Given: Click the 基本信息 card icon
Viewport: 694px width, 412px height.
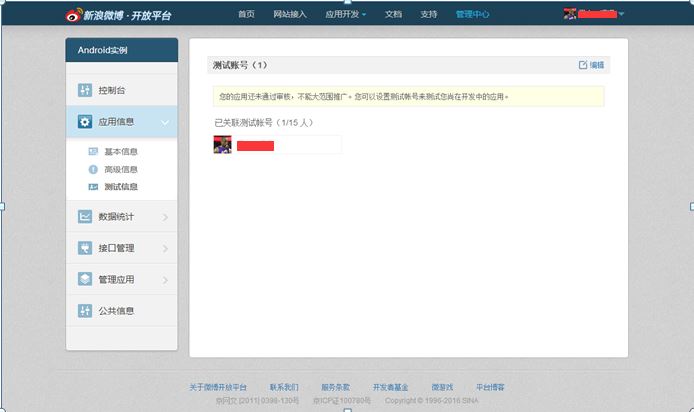Looking at the screenshot, I should click(93, 151).
